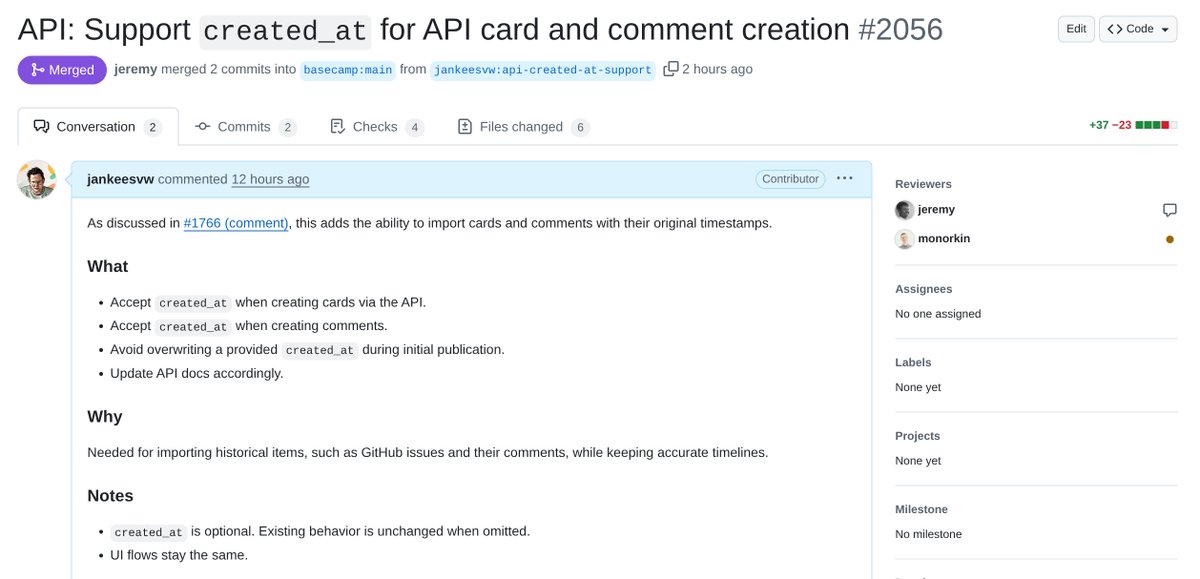The image size is (1200, 579).
Task: Click the Milestone sidebar heading
Action: (921, 509)
